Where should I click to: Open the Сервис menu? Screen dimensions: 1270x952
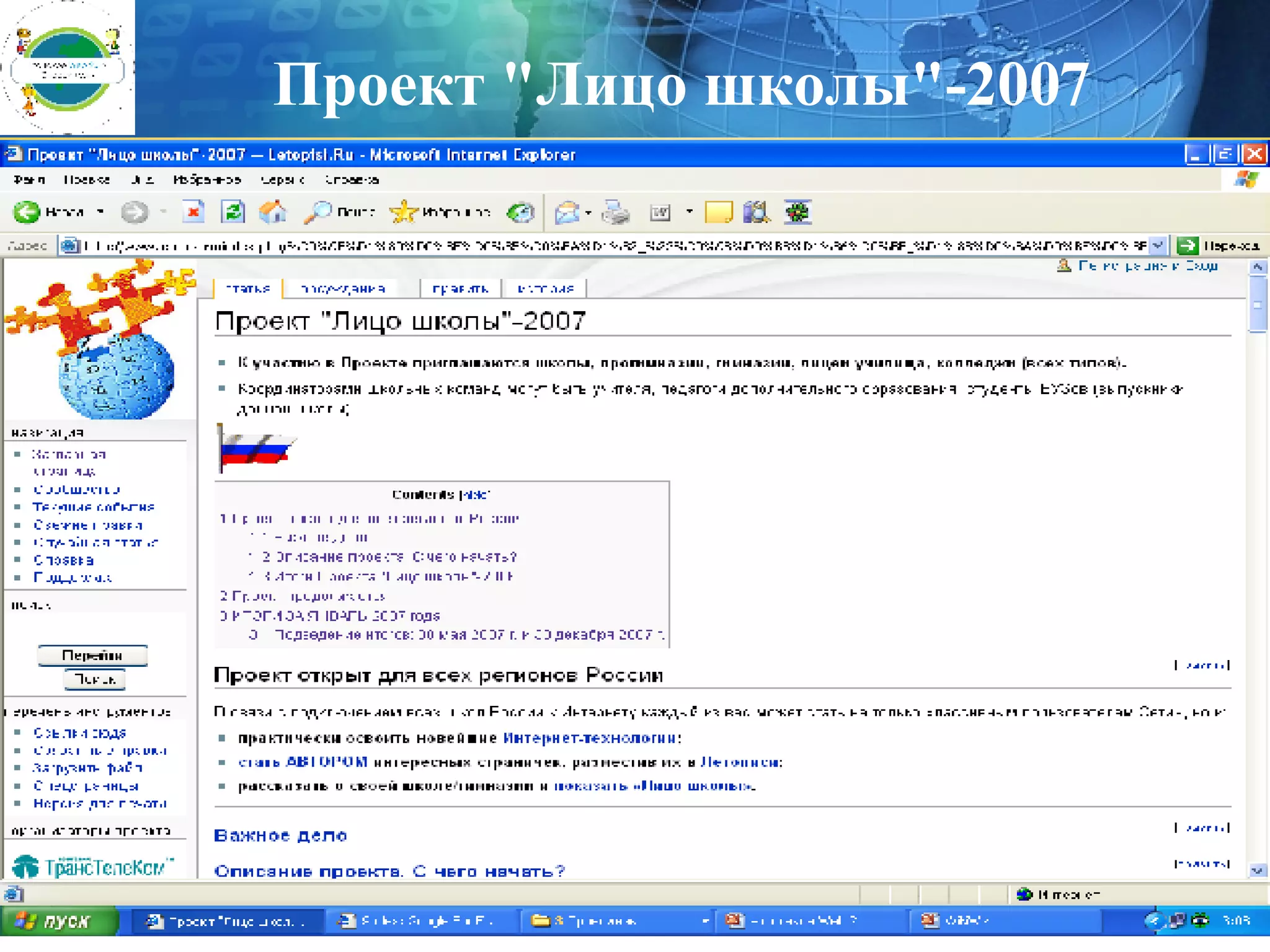point(282,180)
